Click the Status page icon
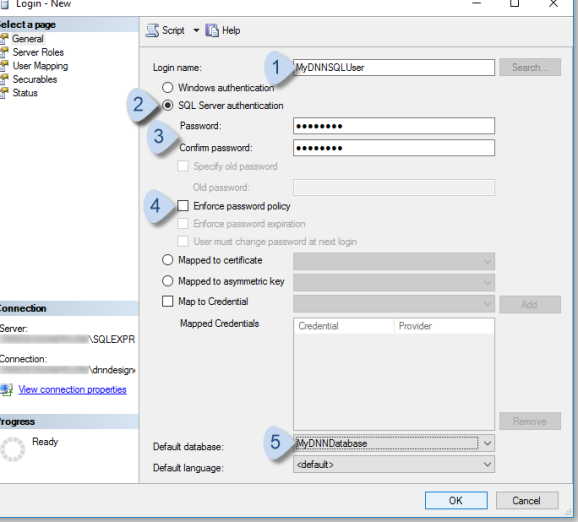This screenshot has width=578, height=522. 4,93
